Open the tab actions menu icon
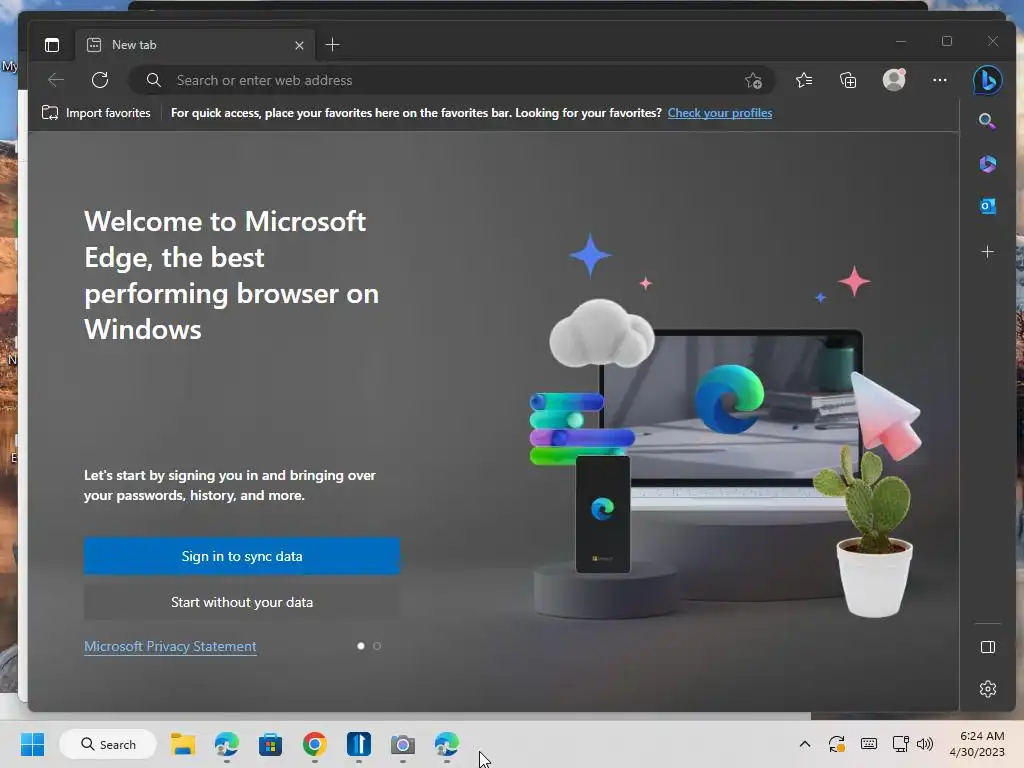This screenshot has height=768, width=1024. (x=52, y=45)
